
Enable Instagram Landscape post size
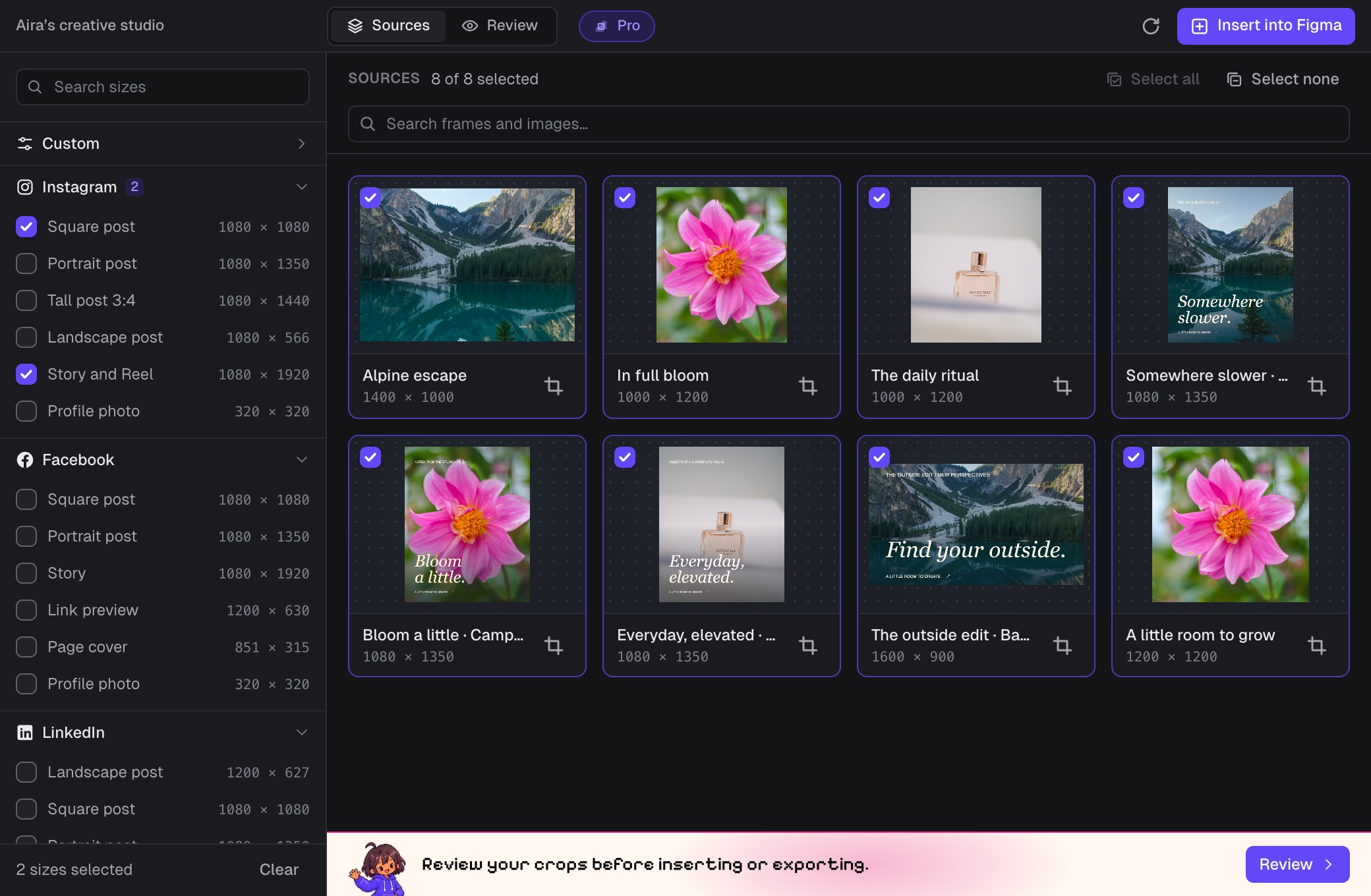tap(26, 337)
